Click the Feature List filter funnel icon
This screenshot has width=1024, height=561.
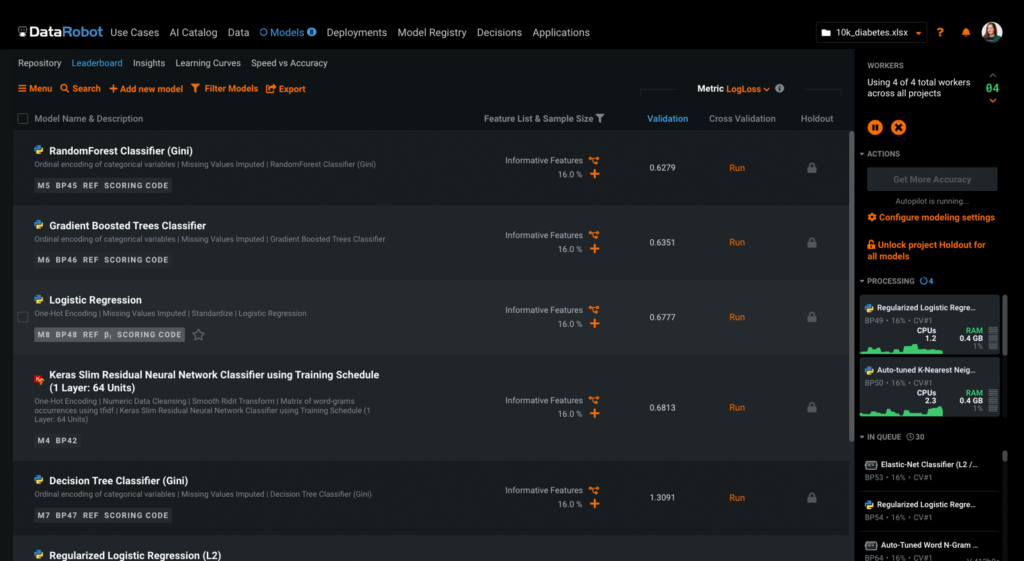(x=600, y=118)
